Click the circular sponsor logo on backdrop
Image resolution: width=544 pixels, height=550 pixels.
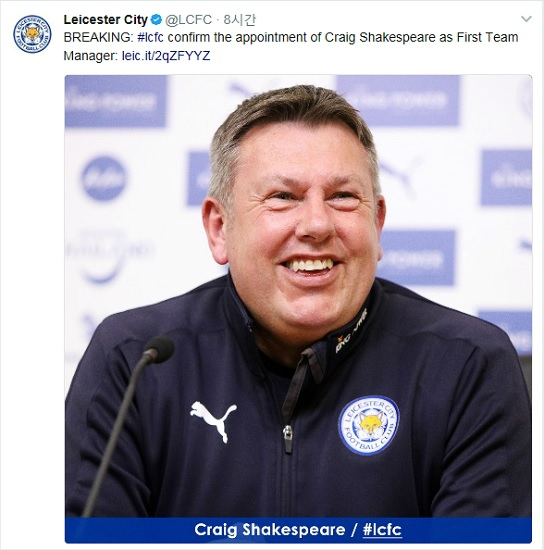(104, 178)
